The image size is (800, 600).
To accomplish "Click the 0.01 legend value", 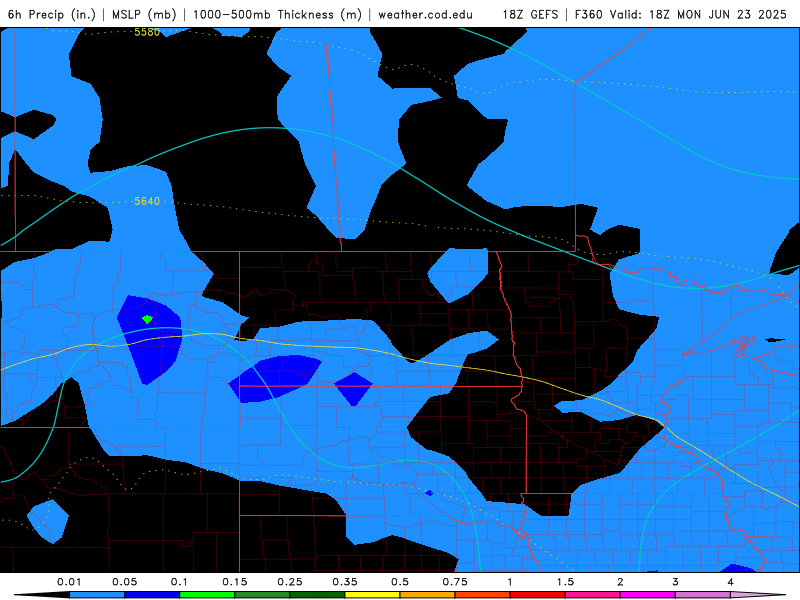I will [x=69, y=582].
